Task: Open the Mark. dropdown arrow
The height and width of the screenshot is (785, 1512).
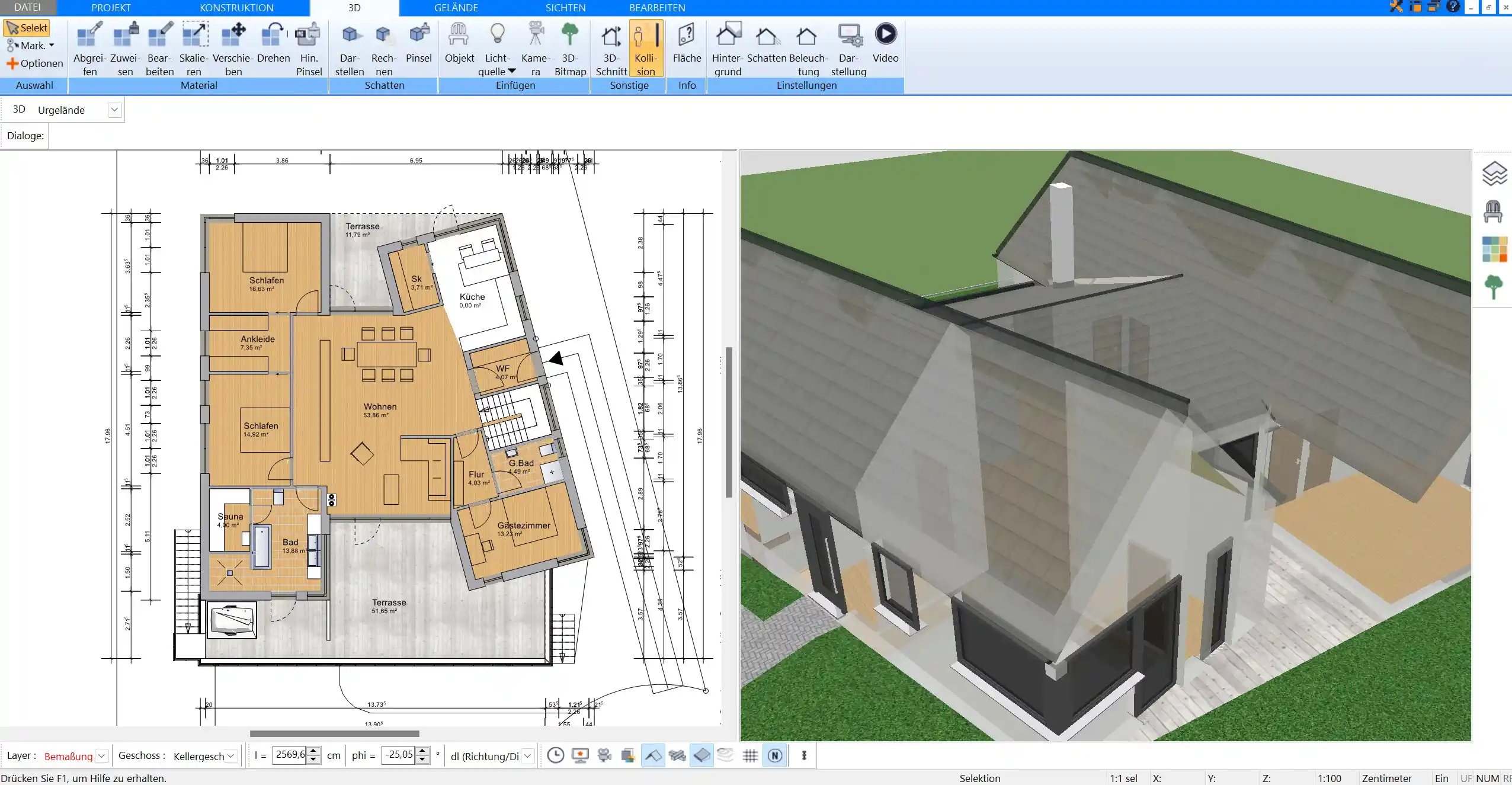Action: [52, 46]
